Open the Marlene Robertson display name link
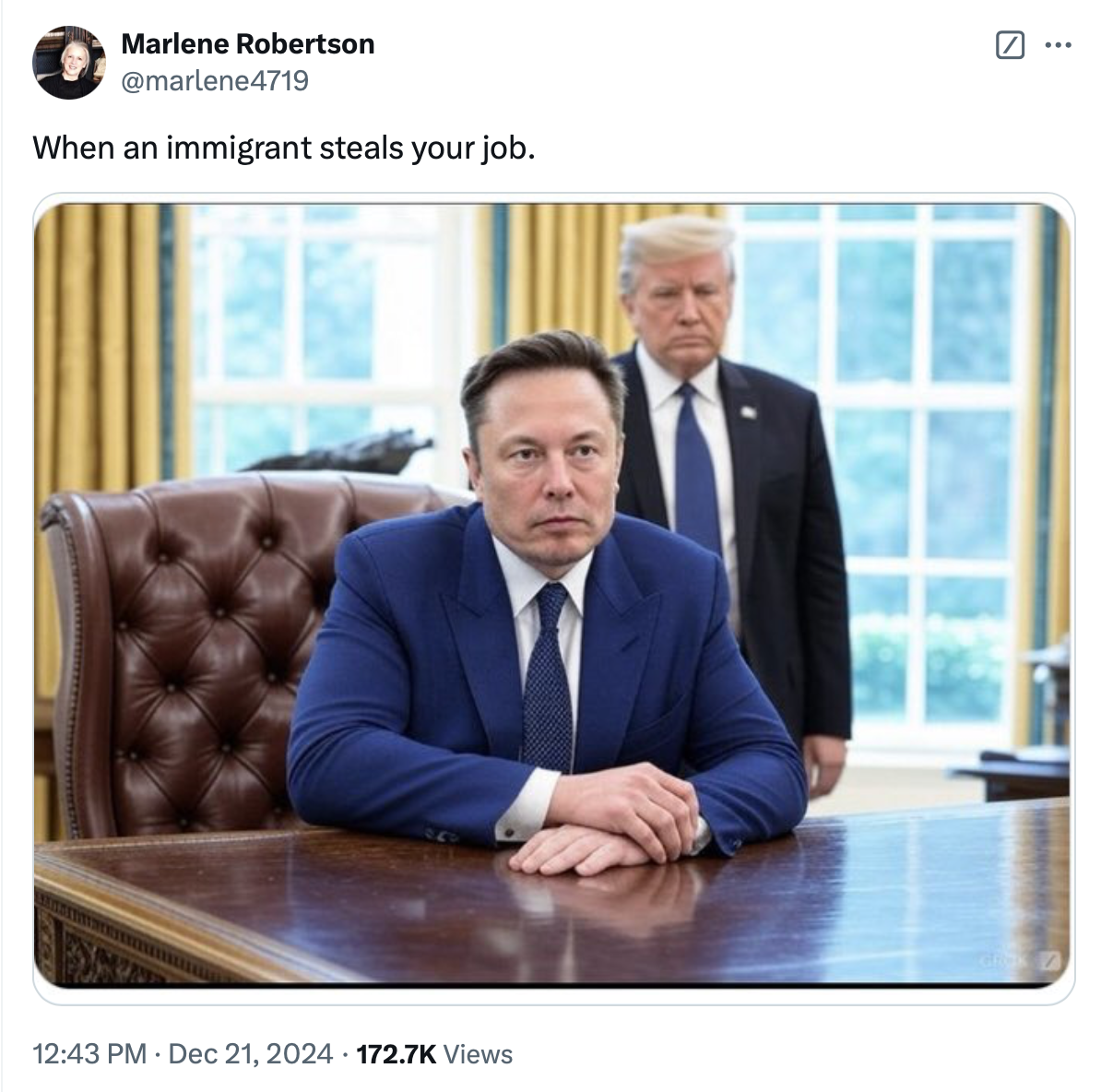The image size is (1101, 1092). click(248, 43)
